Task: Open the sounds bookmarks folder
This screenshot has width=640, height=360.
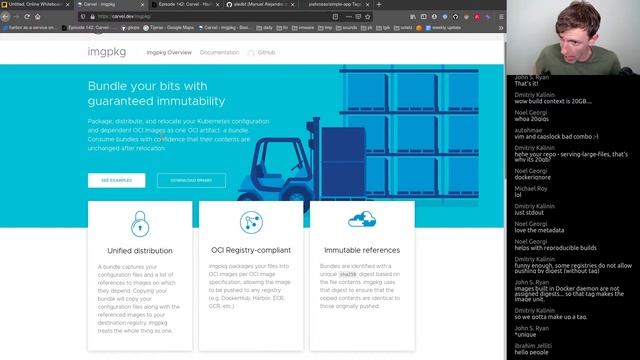Action: 347,28
